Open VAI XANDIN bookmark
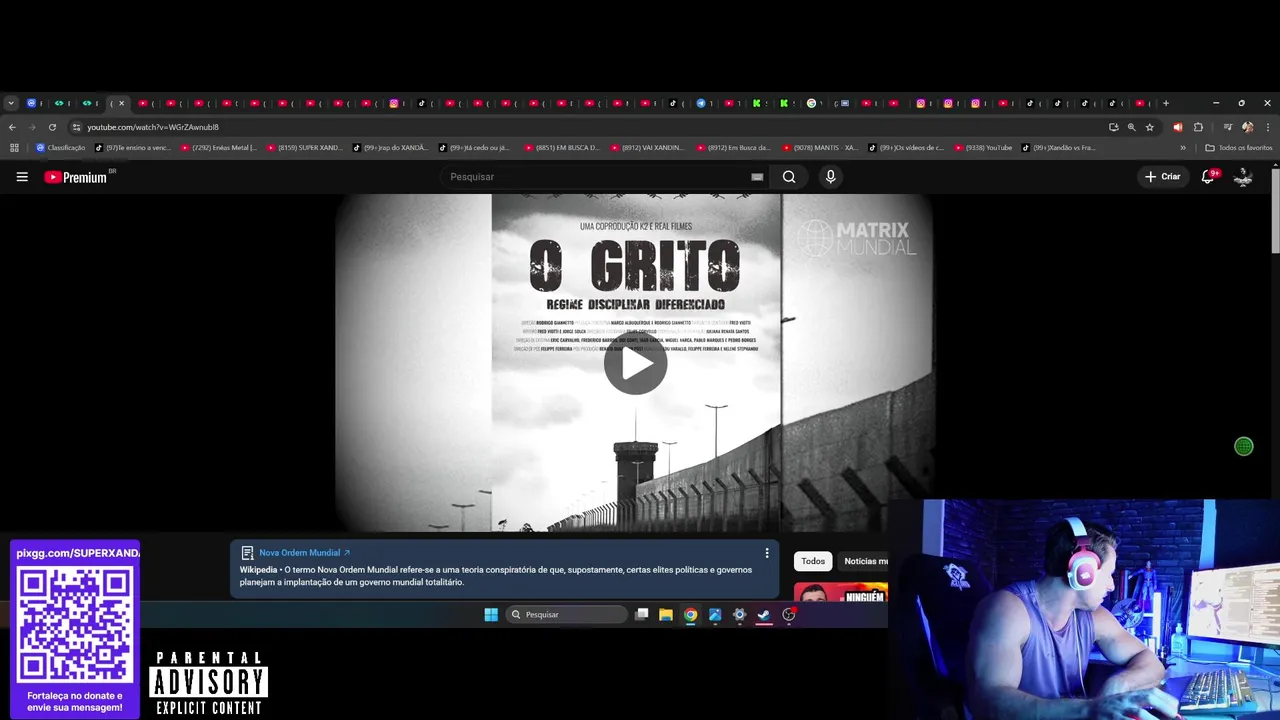 (649, 148)
